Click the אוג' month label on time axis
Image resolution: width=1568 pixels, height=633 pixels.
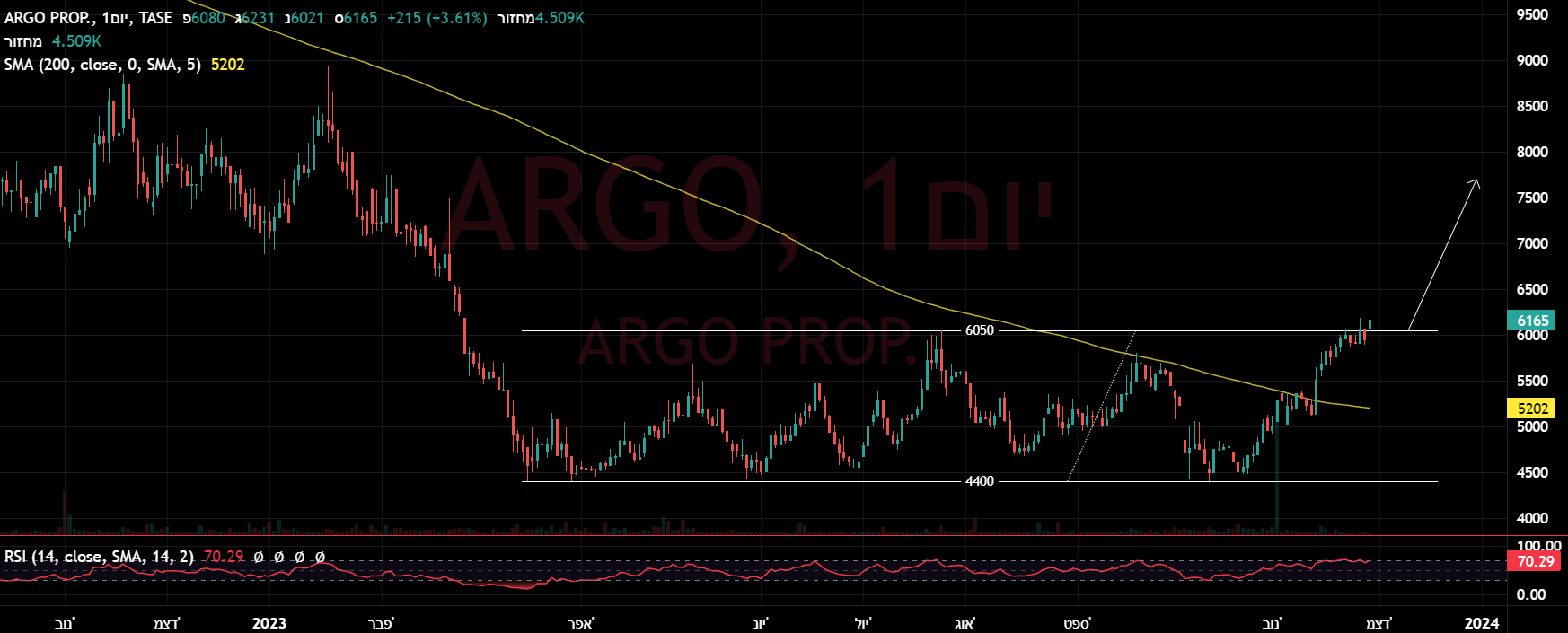click(x=964, y=623)
